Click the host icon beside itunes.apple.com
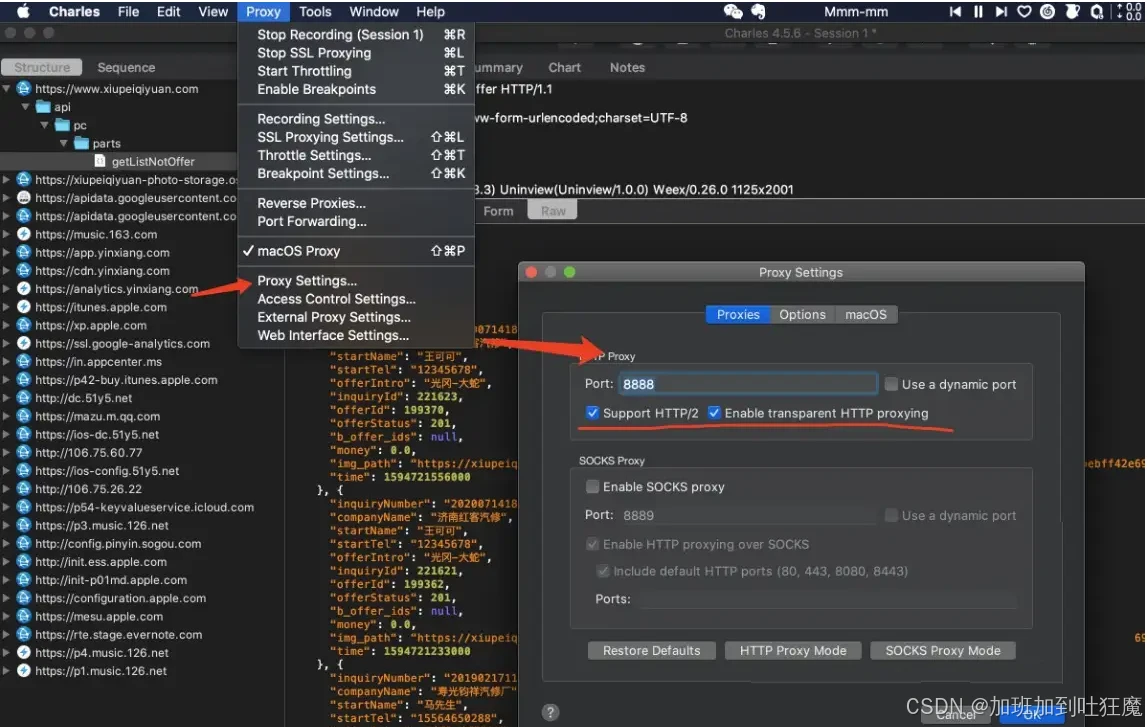The width and height of the screenshot is (1147, 727). (x=23, y=306)
